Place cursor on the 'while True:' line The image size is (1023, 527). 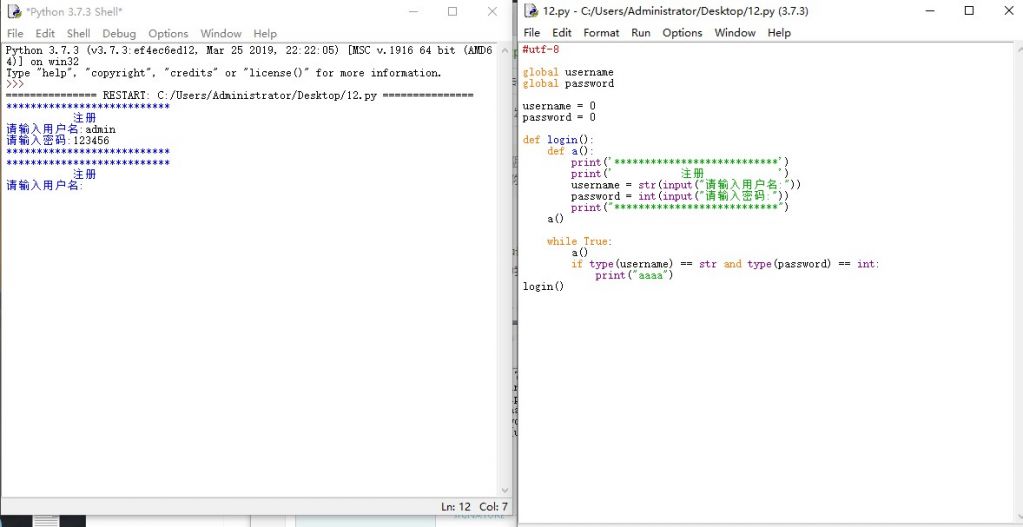(x=579, y=241)
